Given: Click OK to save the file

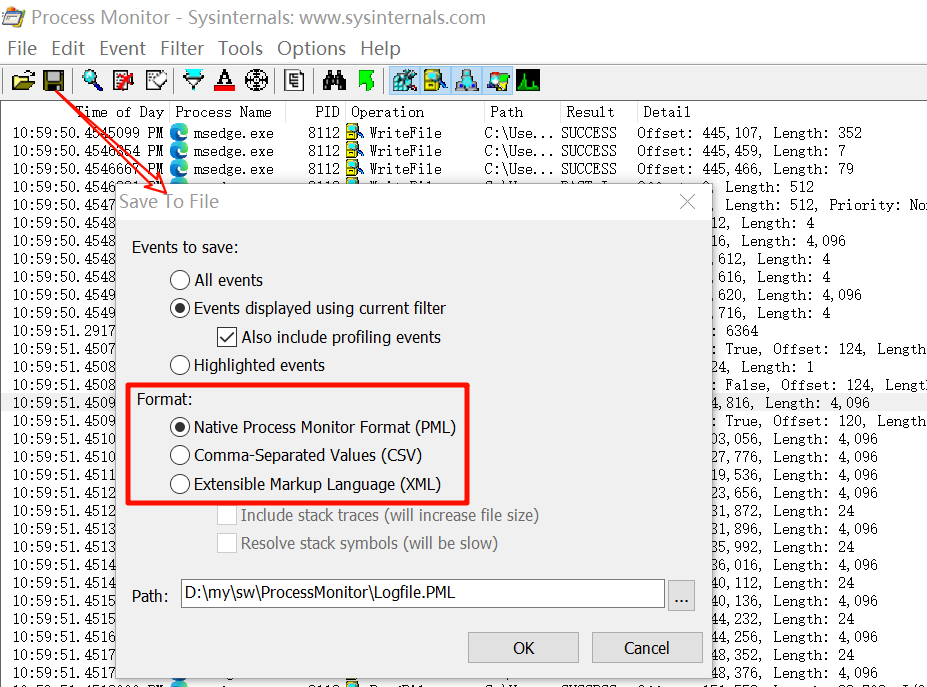Looking at the screenshot, I should [523, 648].
